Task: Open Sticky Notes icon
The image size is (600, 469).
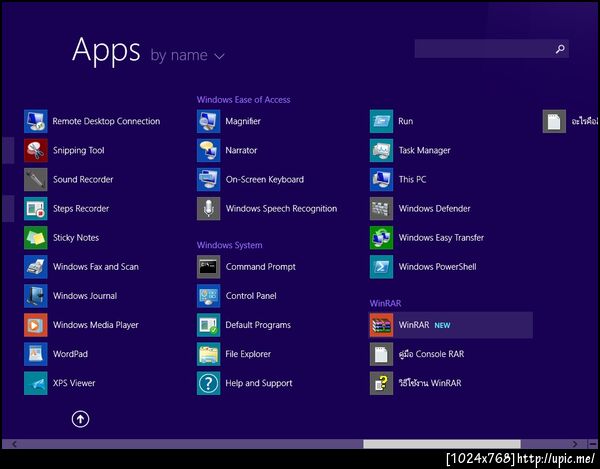Action: click(36, 238)
